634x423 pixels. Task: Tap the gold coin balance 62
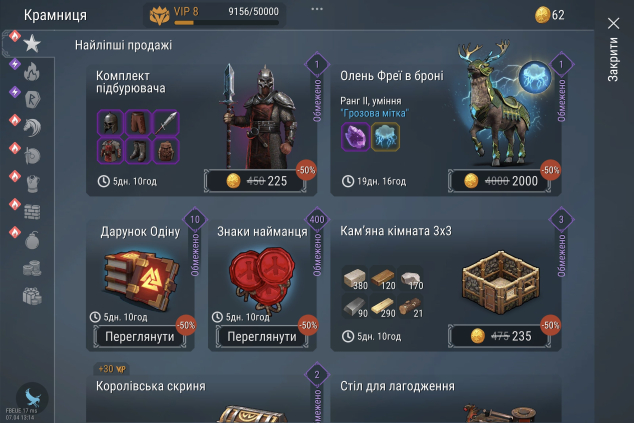549,15
